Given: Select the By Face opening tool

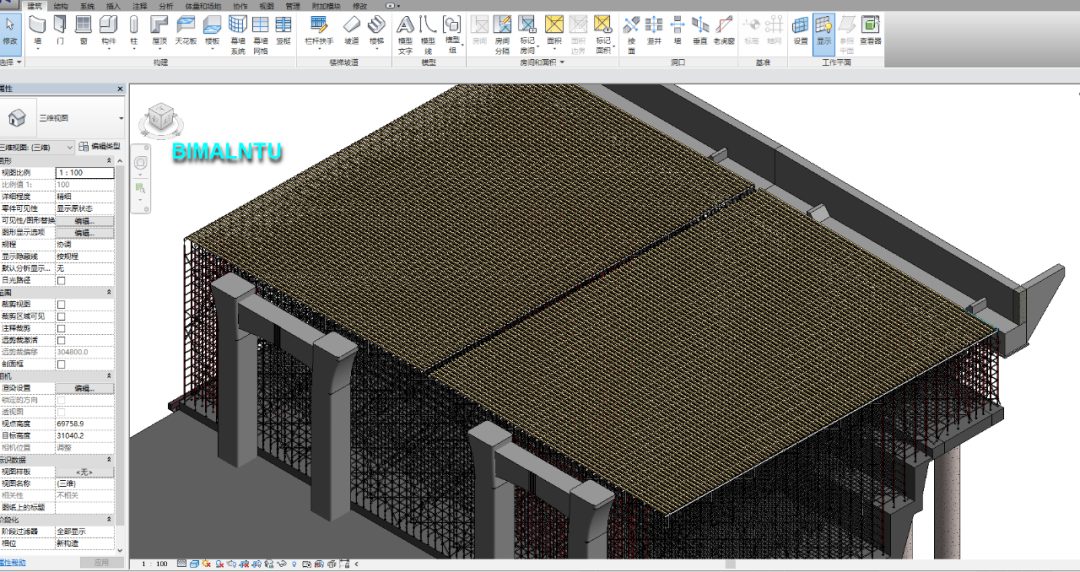Looking at the screenshot, I should tap(631, 34).
